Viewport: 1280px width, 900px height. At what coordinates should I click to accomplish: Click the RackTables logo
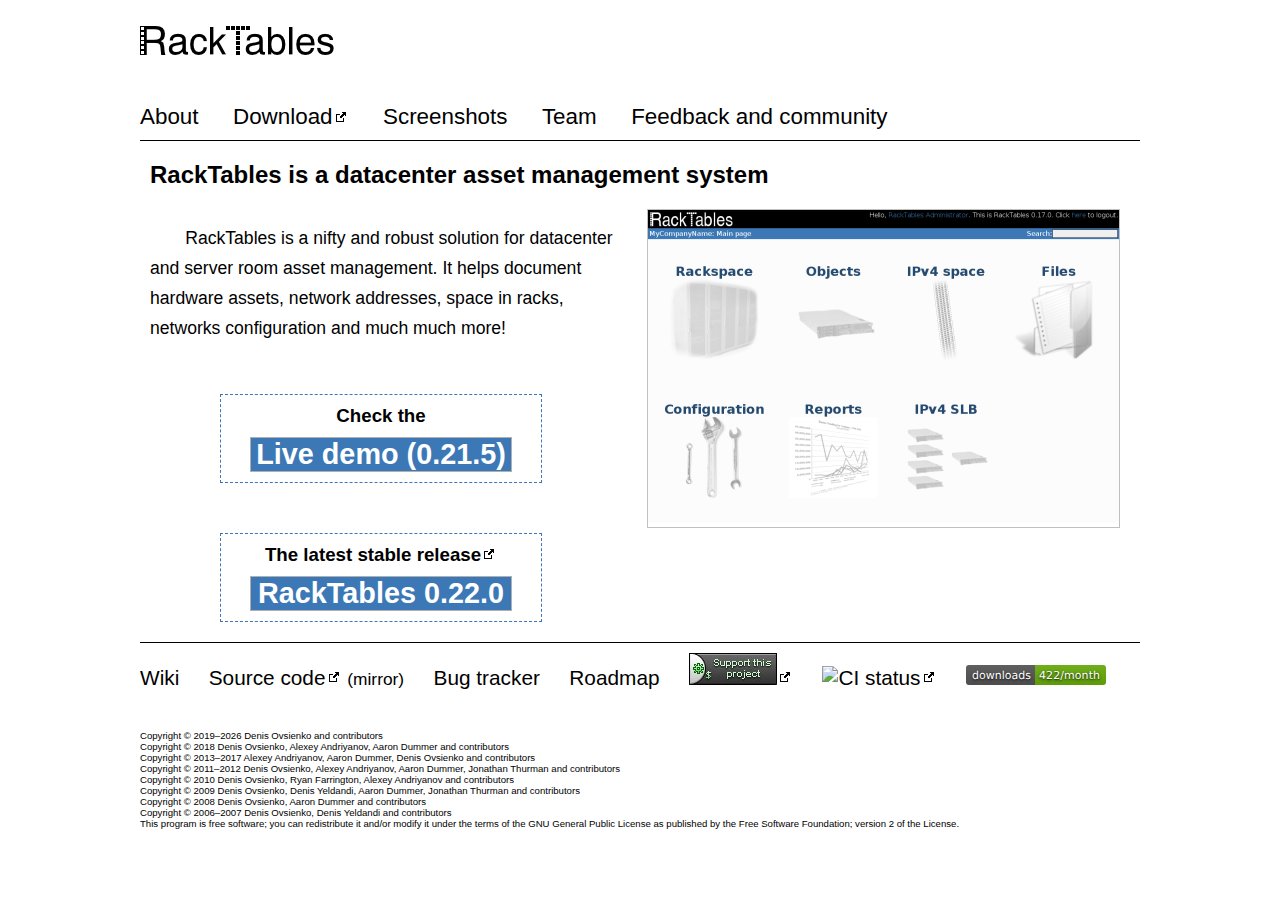[x=237, y=41]
